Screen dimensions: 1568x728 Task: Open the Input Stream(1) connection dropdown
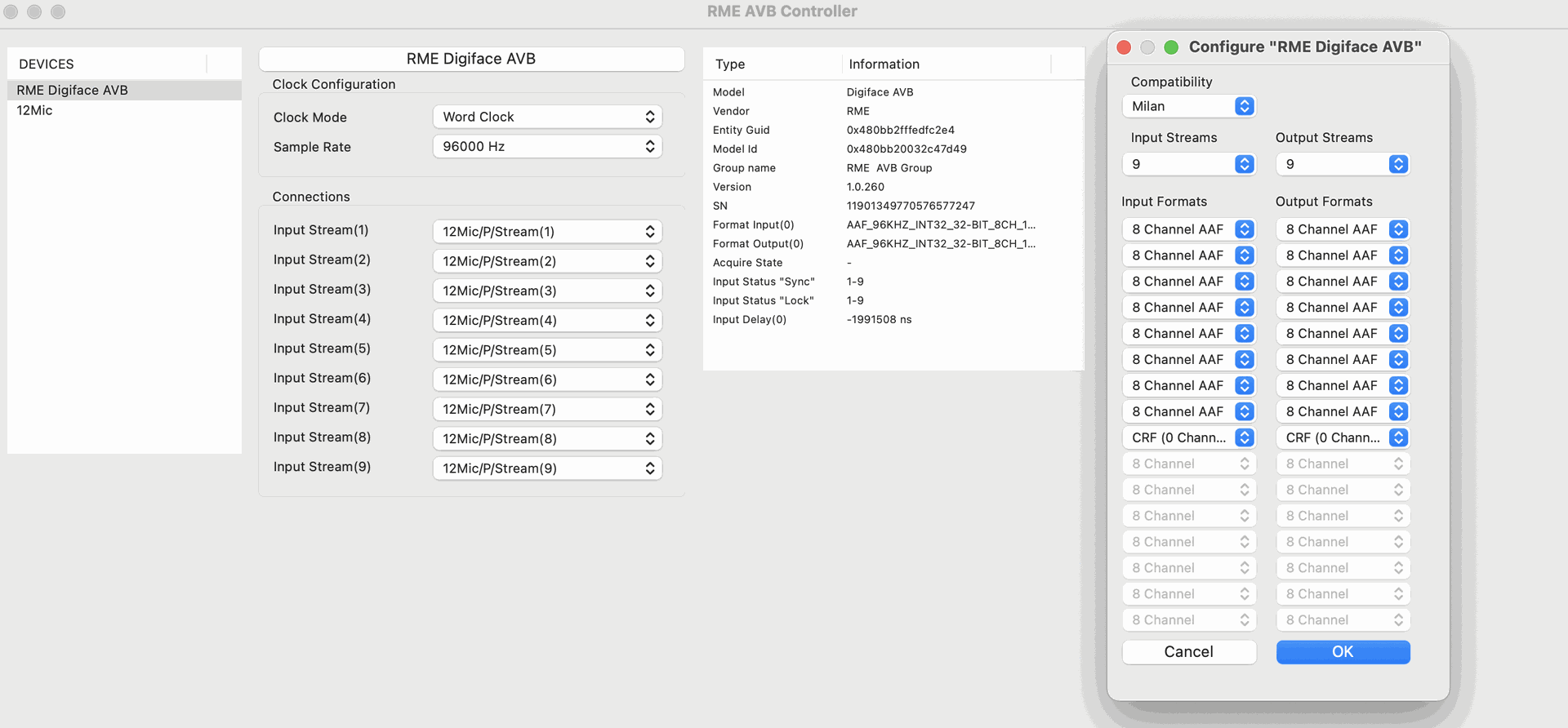point(546,232)
